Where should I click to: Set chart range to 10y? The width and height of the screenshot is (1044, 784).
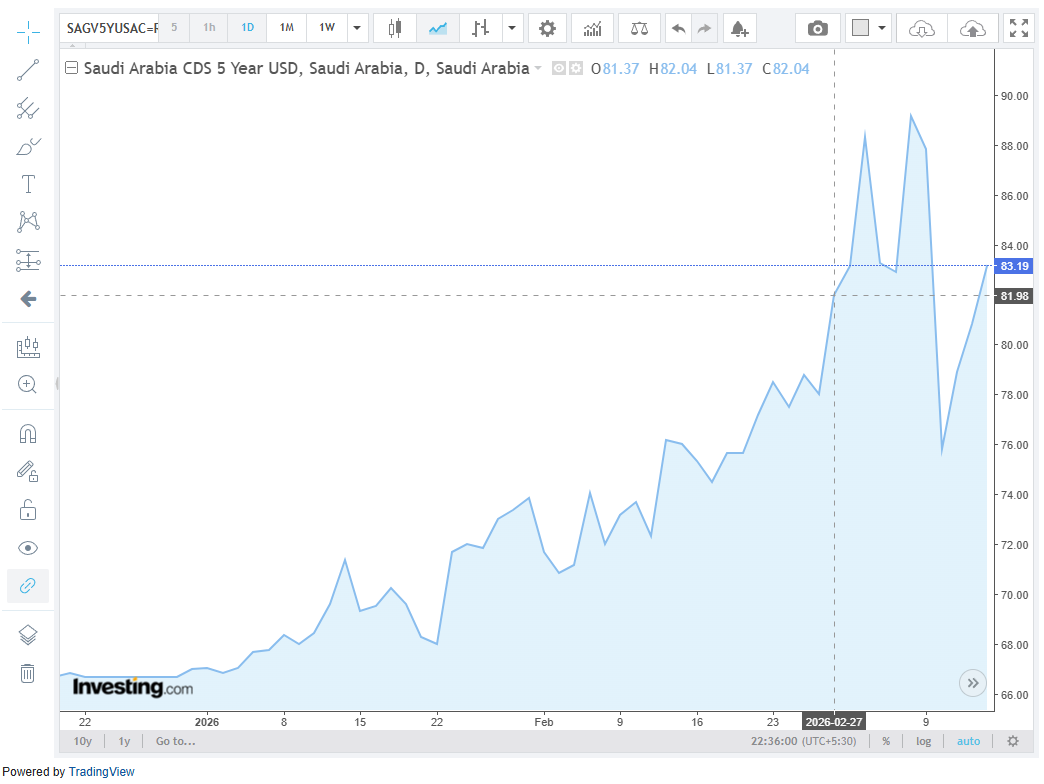coord(83,741)
